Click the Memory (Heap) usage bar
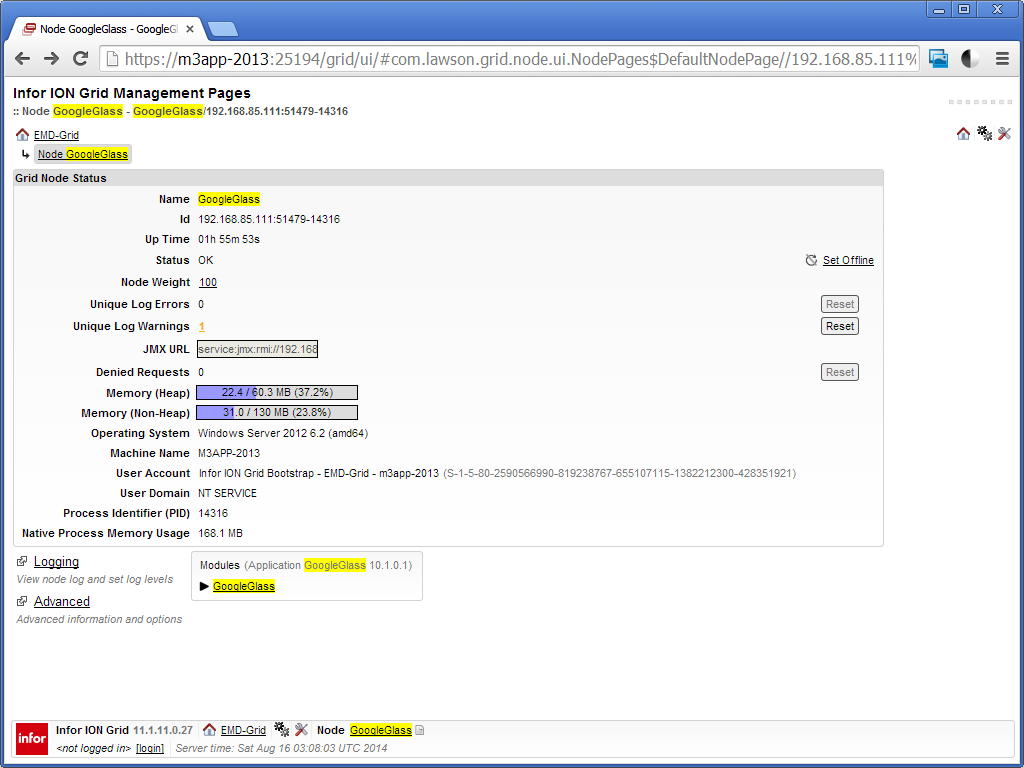The image size is (1024, 768). [x=277, y=393]
